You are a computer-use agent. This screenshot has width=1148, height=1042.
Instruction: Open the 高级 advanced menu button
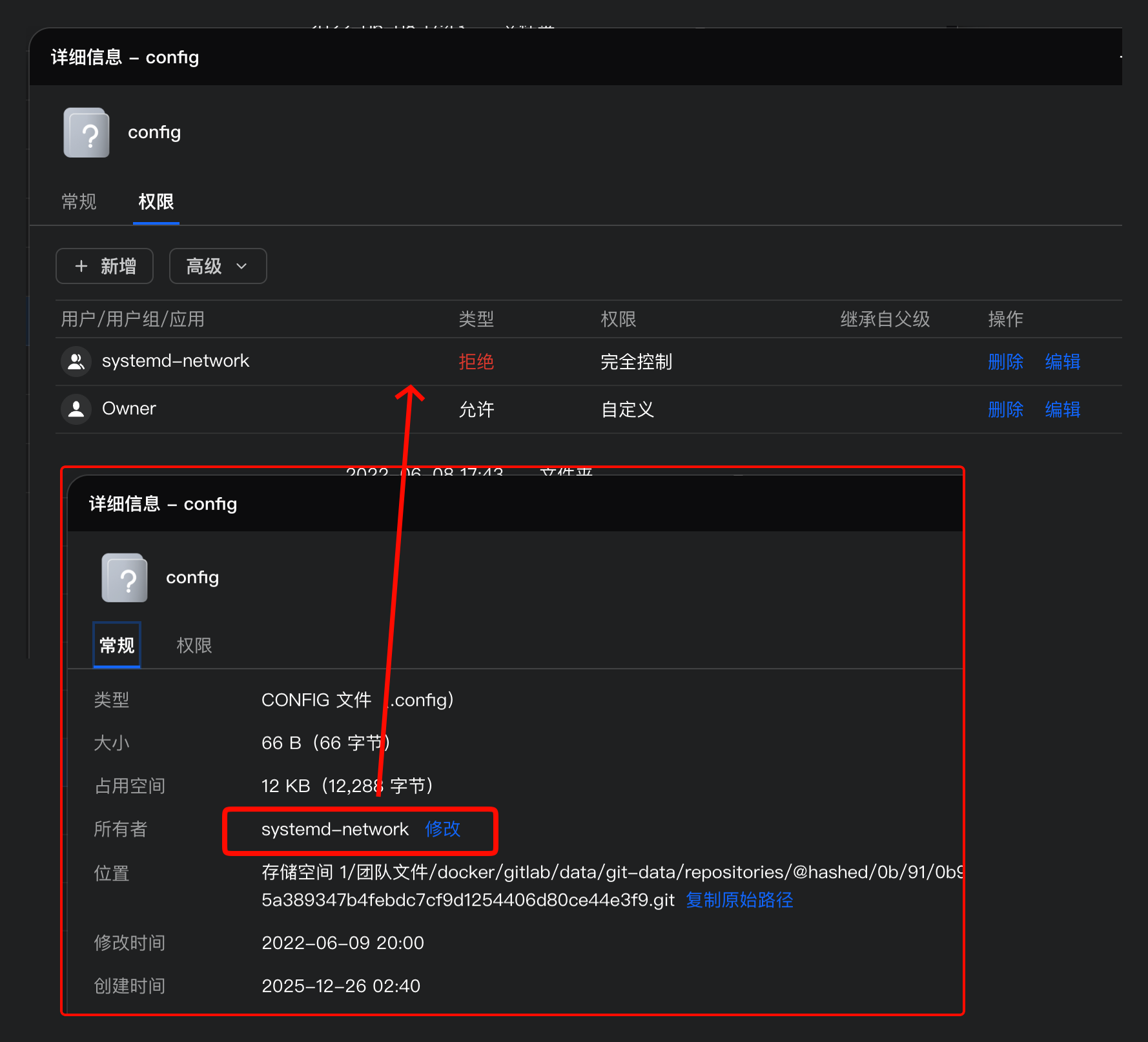click(x=218, y=266)
